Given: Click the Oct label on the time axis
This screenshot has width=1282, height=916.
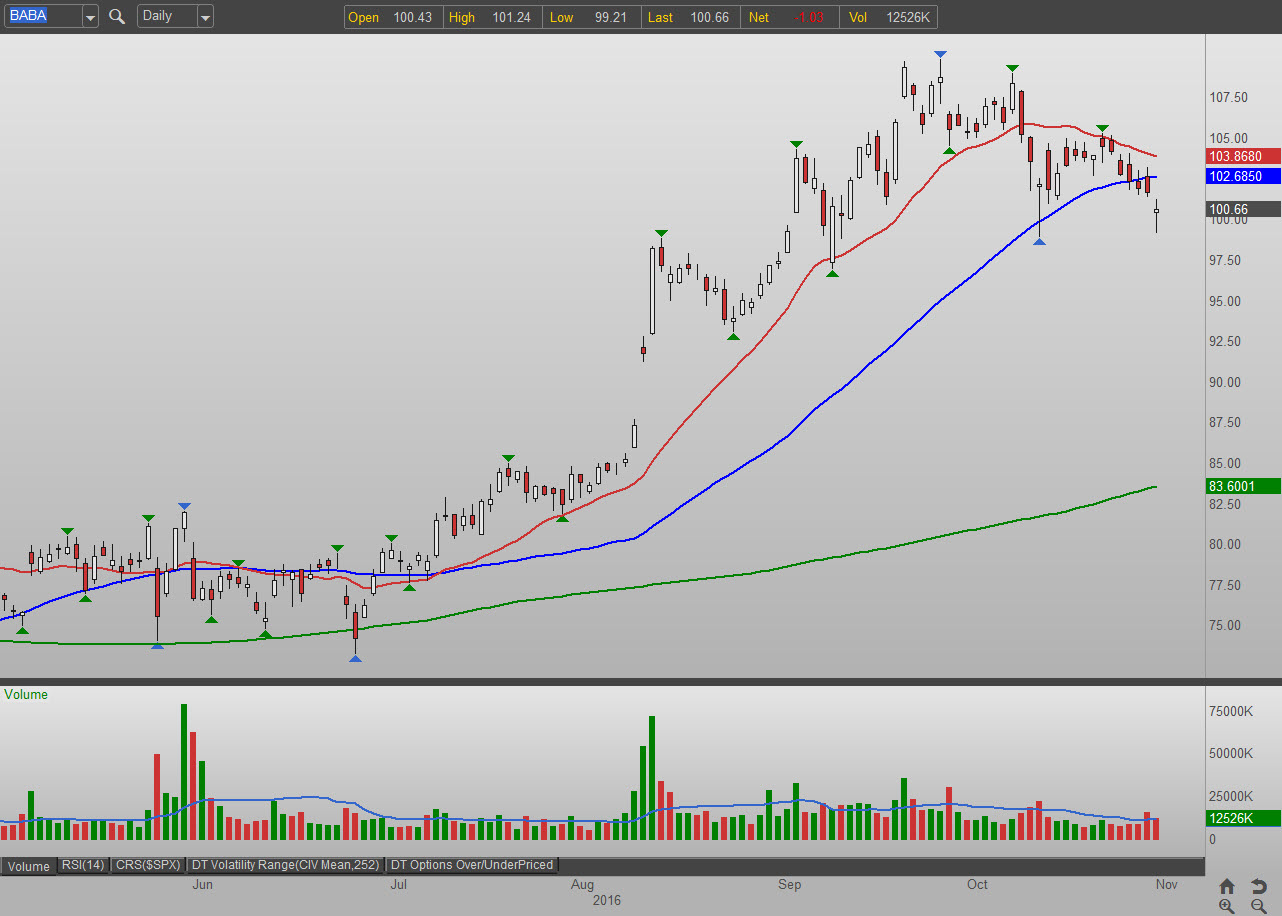Looking at the screenshot, I should 977,885.
